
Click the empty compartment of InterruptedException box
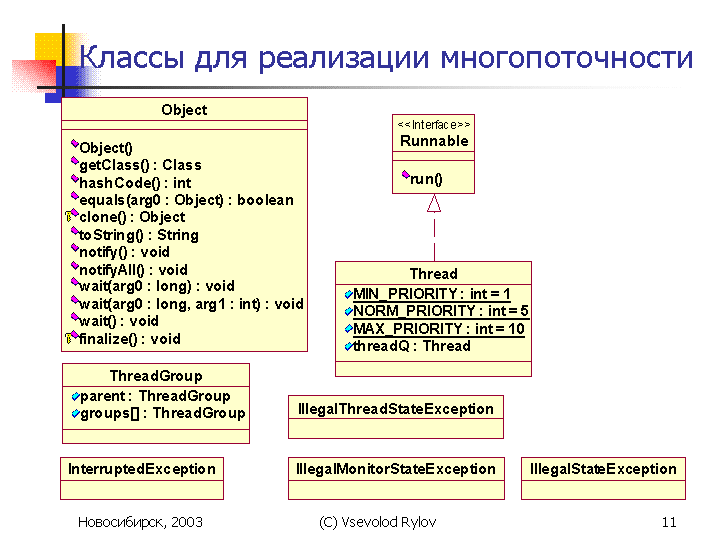(142, 490)
